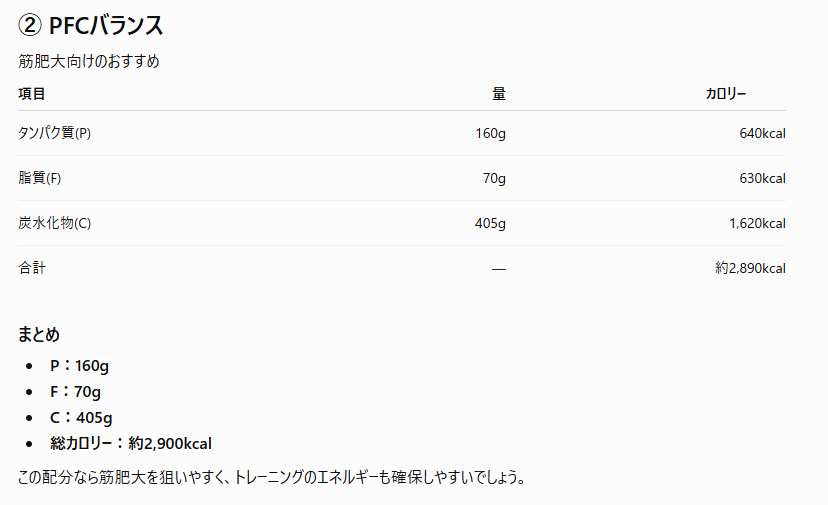Select the P：160g bullet item
Viewport: 828px width, 505px height.
point(79,366)
